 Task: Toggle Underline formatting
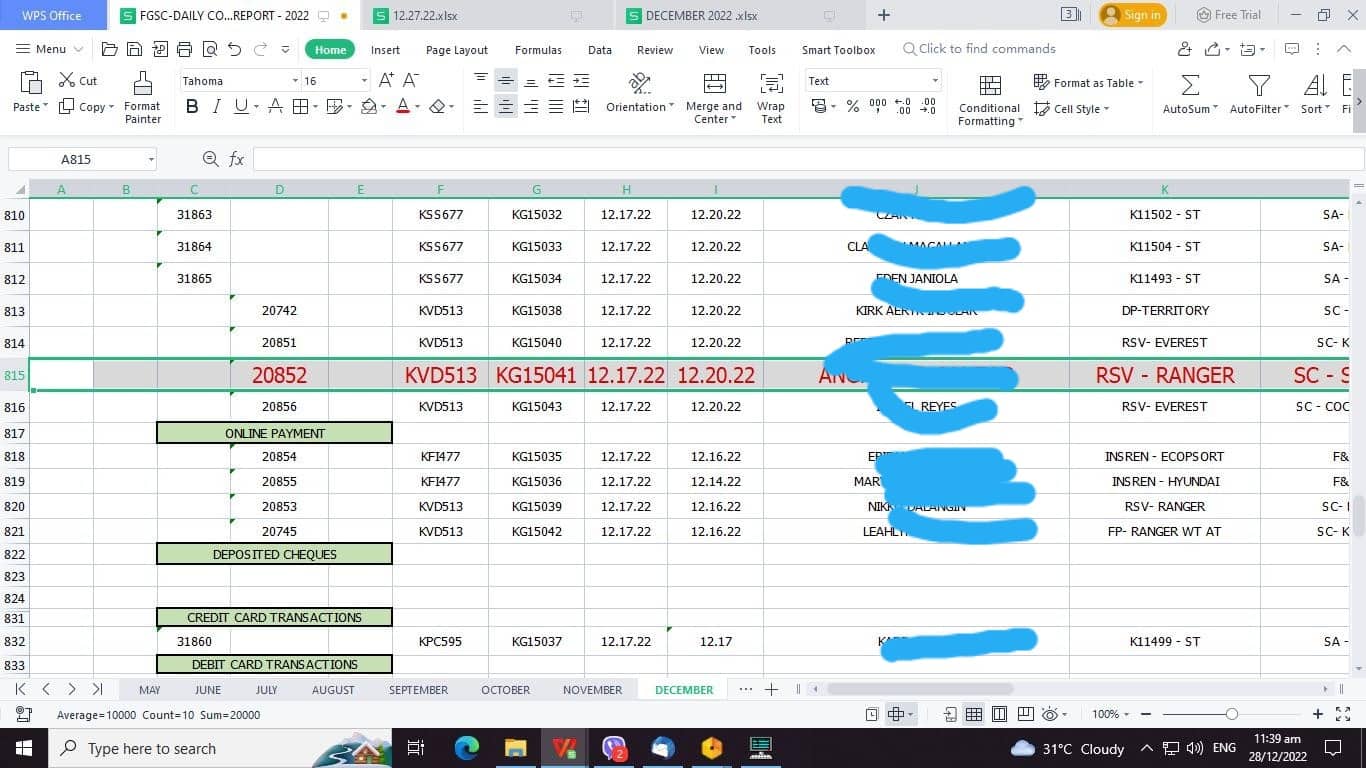tap(241, 107)
